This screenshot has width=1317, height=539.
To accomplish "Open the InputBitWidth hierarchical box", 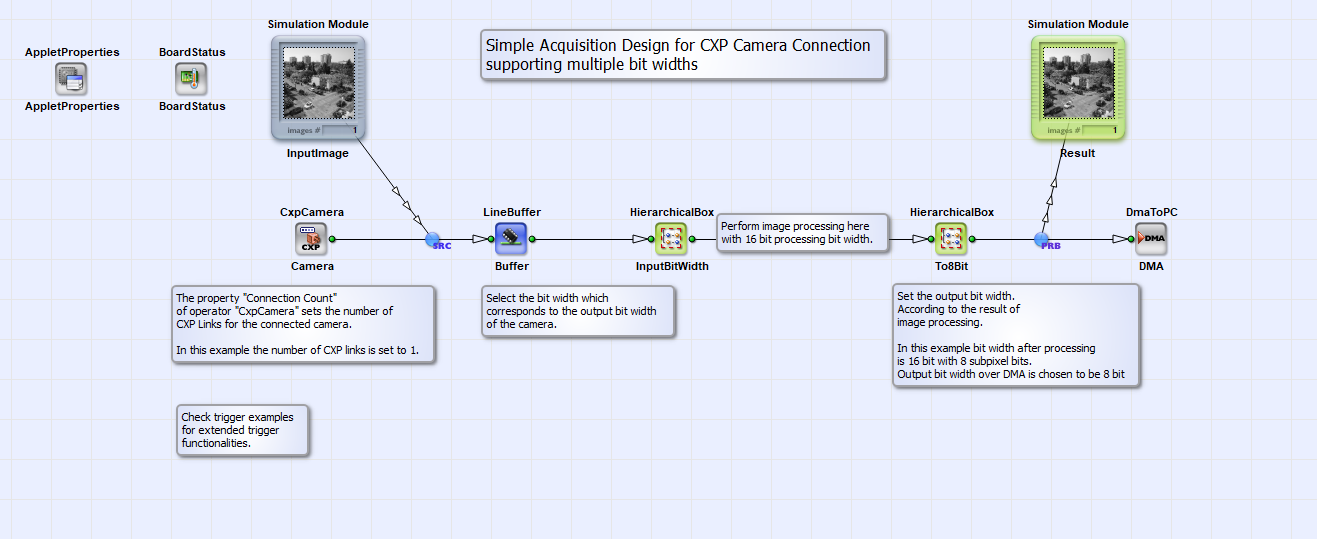I will tap(671, 239).
